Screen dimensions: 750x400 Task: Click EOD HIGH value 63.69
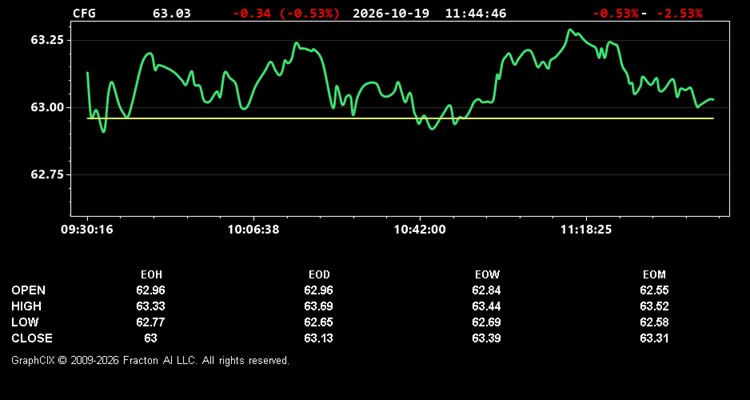coord(318,306)
